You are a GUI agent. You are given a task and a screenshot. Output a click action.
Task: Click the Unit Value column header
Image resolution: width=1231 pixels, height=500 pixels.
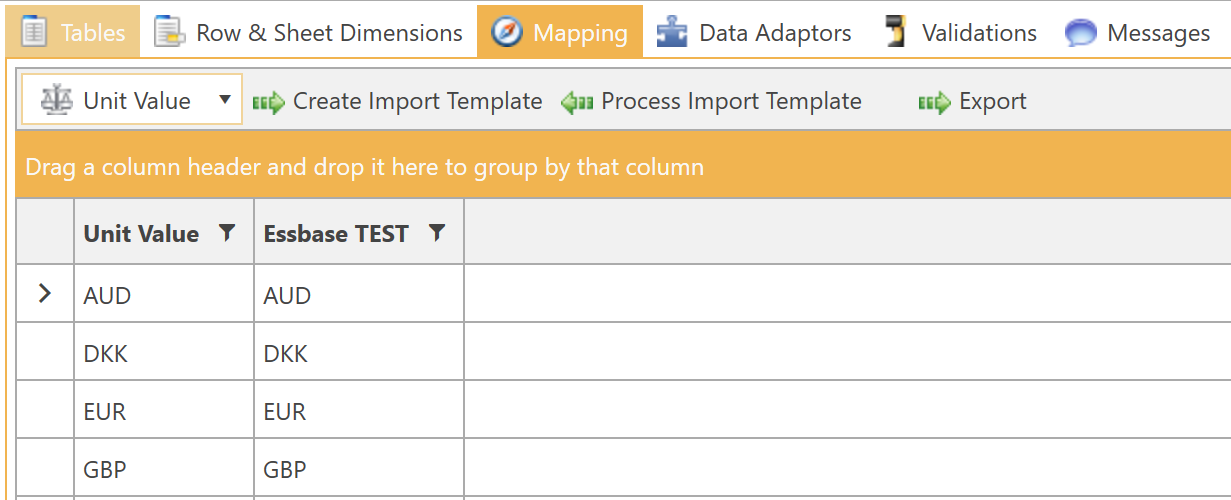141,234
